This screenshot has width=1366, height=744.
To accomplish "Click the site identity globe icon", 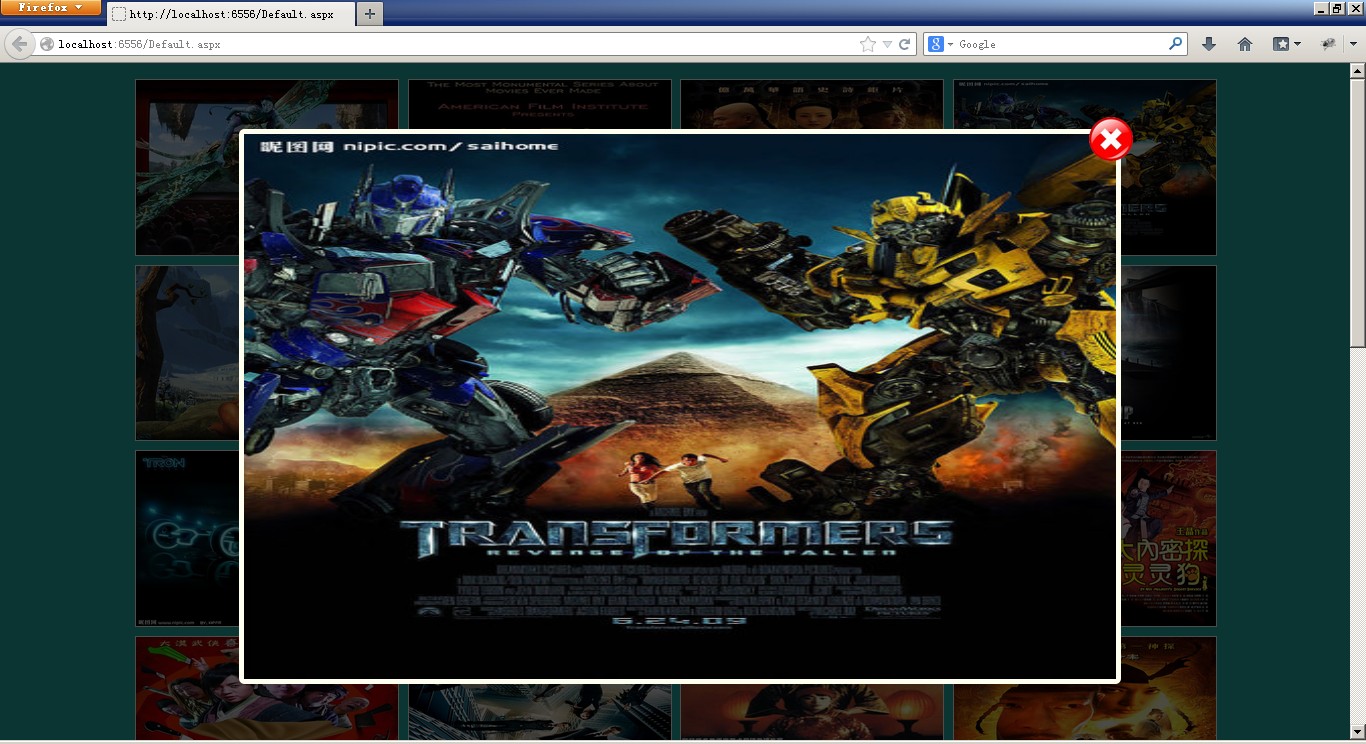I will click(46, 44).
